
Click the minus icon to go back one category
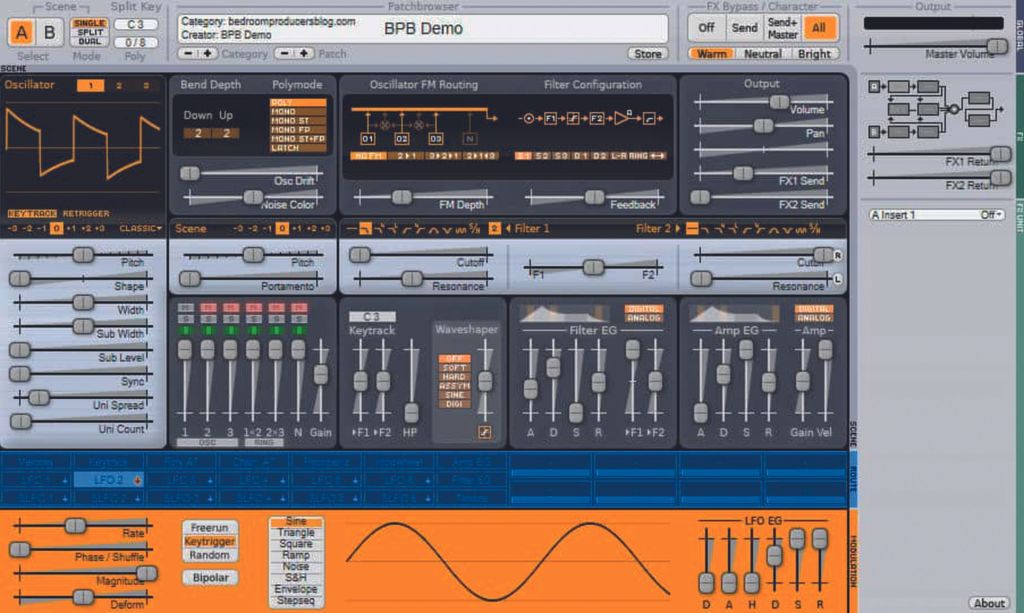[x=187, y=51]
